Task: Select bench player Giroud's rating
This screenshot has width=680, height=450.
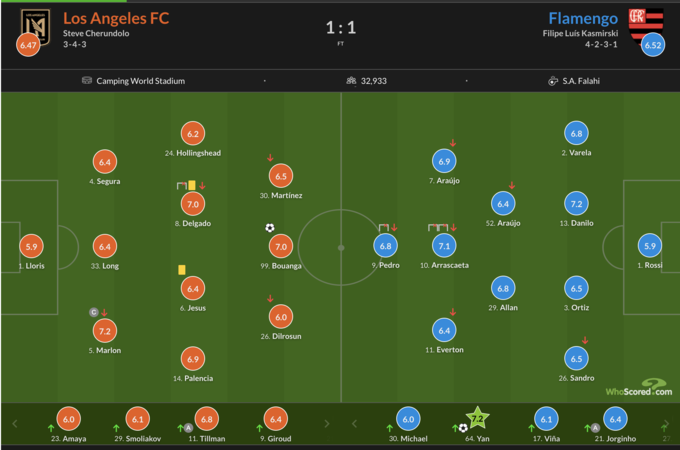Action: point(274,420)
